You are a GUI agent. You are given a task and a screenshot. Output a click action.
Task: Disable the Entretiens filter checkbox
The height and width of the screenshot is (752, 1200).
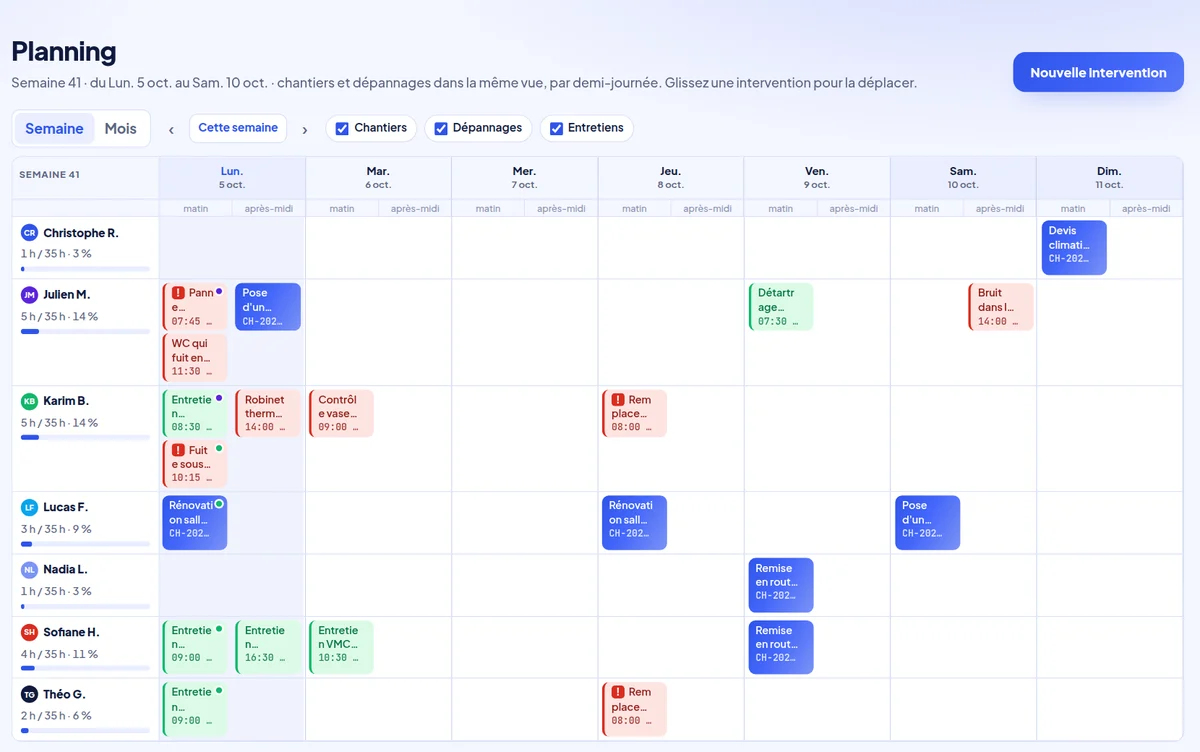point(556,129)
